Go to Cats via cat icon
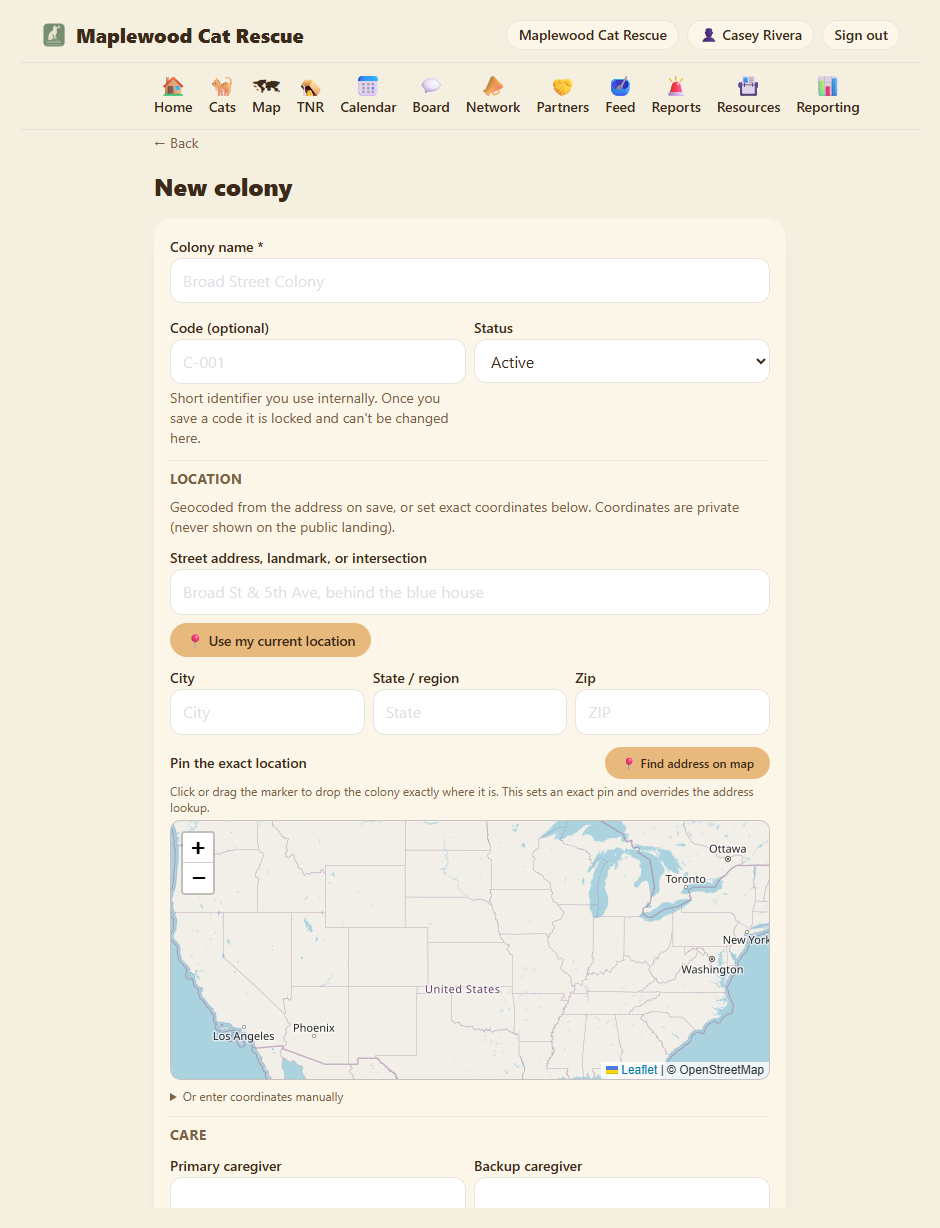The height and width of the screenshot is (1228, 940). pyautogui.click(x=222, y=87)
